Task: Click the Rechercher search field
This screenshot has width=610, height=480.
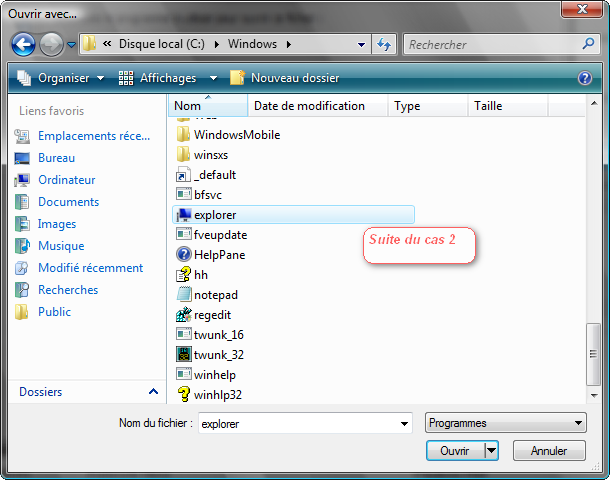Action: pos(492,44)
